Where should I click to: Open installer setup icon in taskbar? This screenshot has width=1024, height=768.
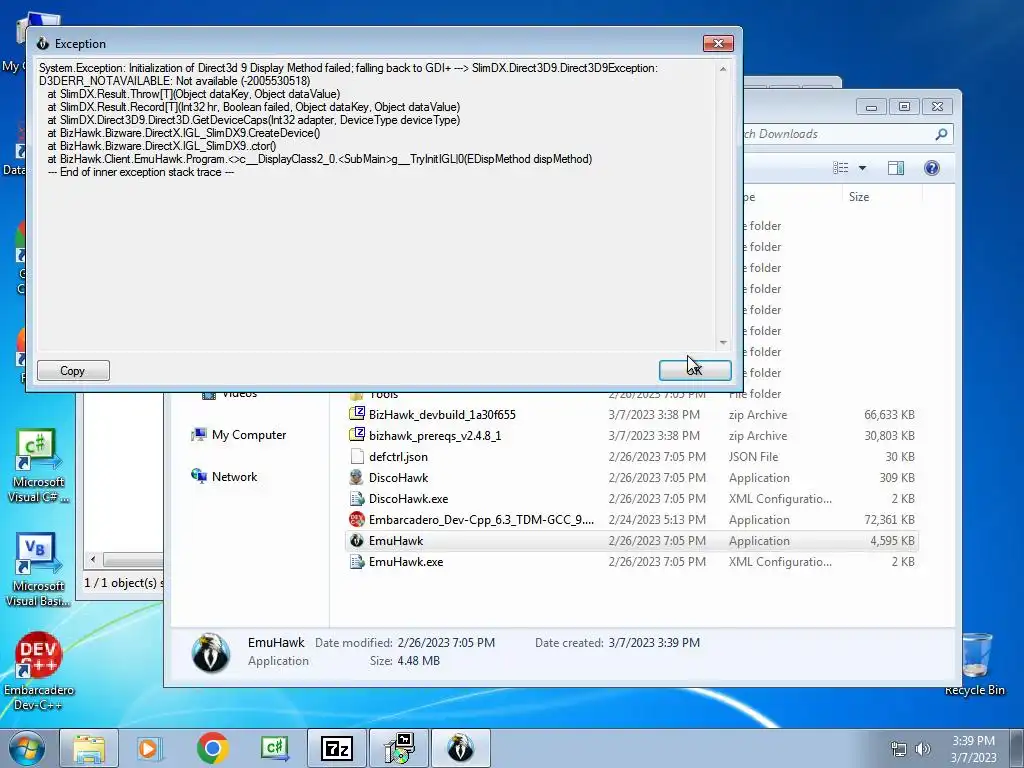[399, 748]
